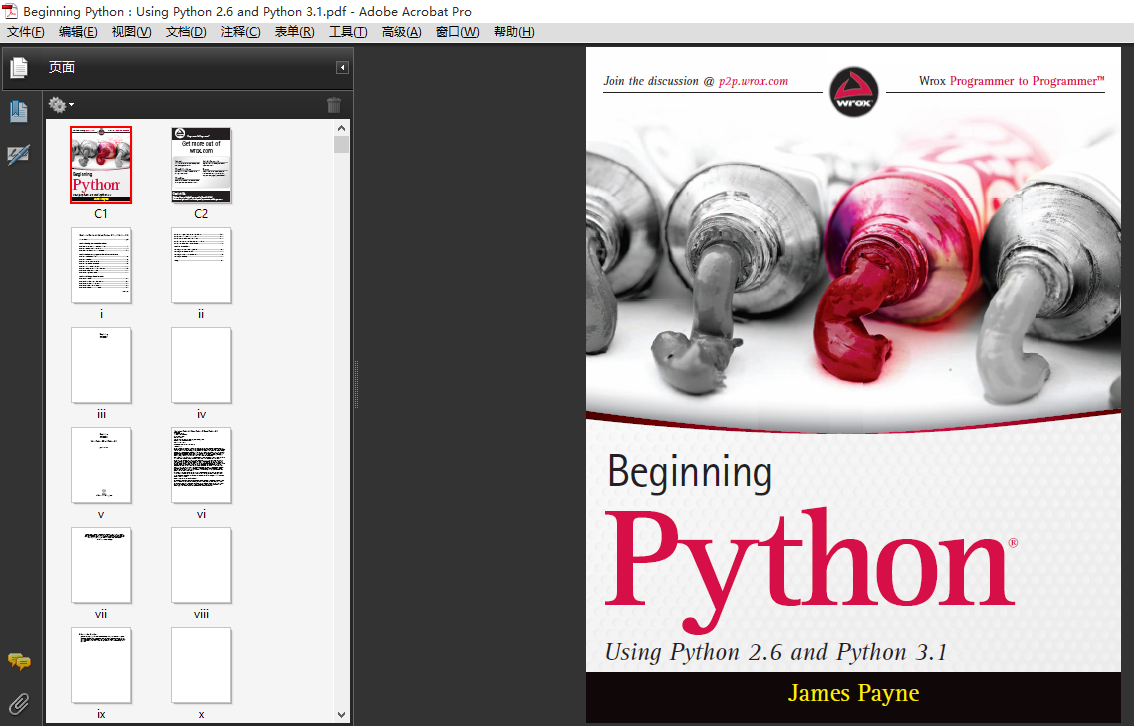Select page ix thumbnail
Viewport: 1134px width, 726px height.
(101, 665)
